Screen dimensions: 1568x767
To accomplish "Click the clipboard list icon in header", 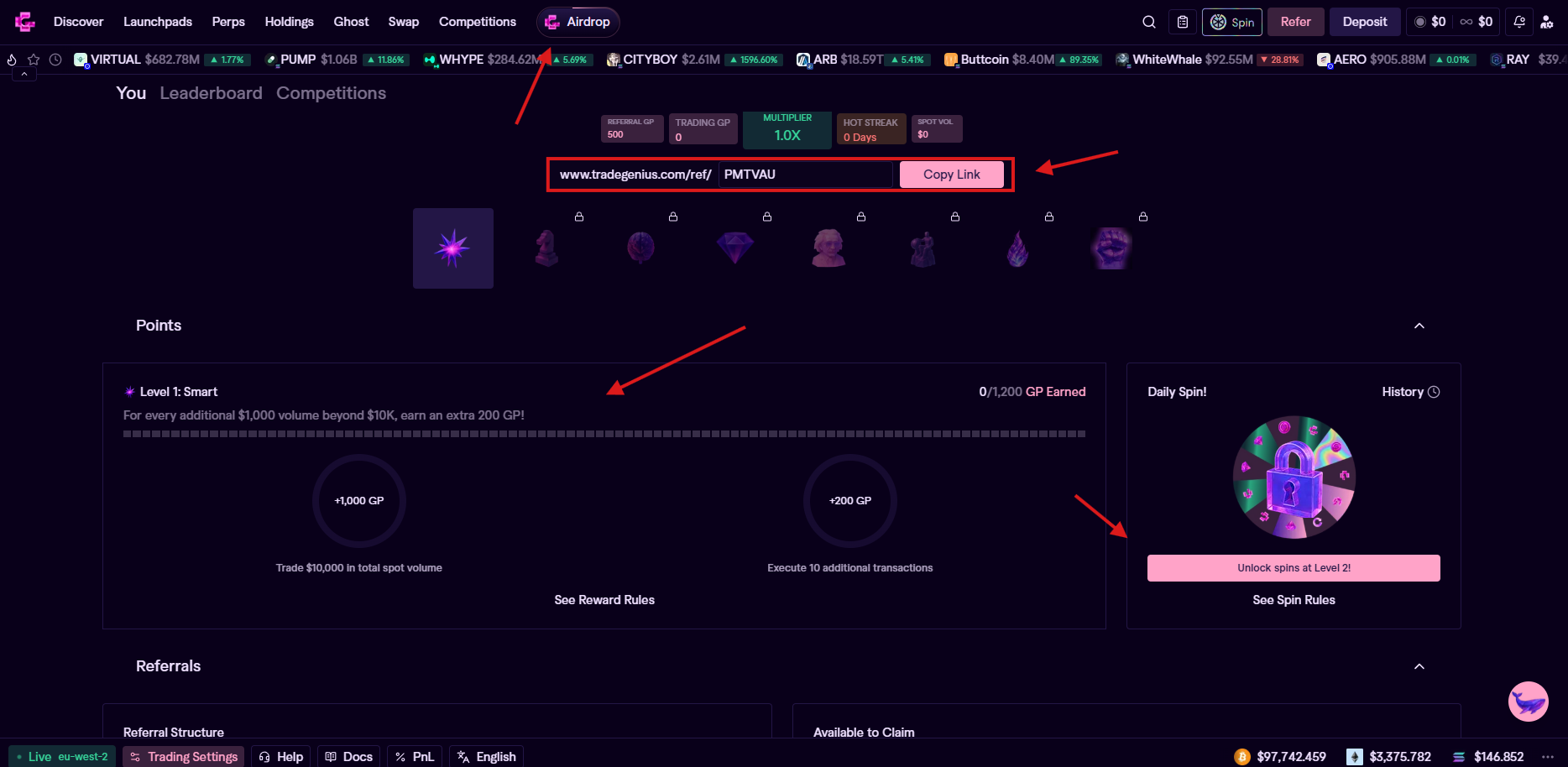I will (x=1183, y=22).
